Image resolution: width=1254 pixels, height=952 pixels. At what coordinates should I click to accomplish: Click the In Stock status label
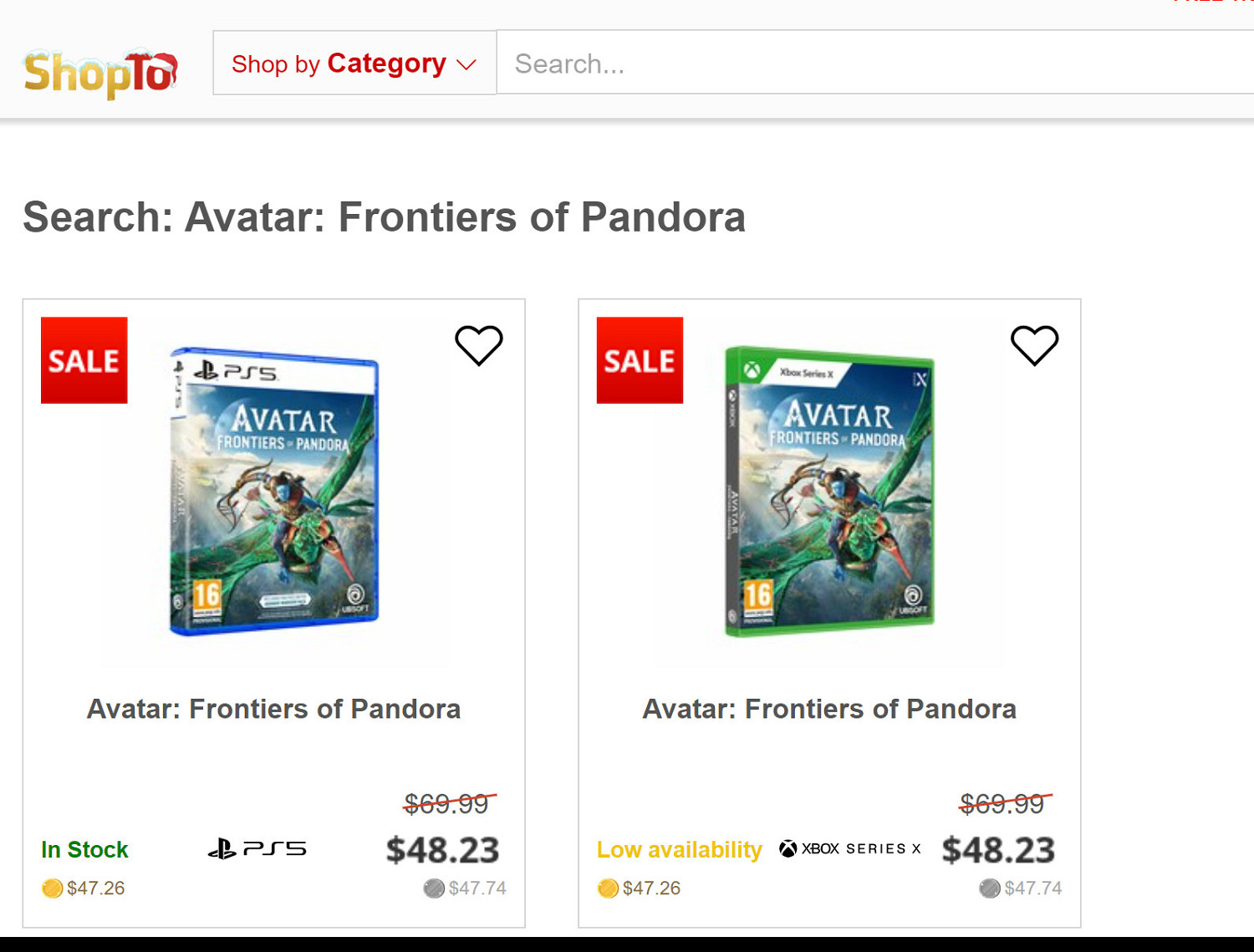click(x=84, y=850)
